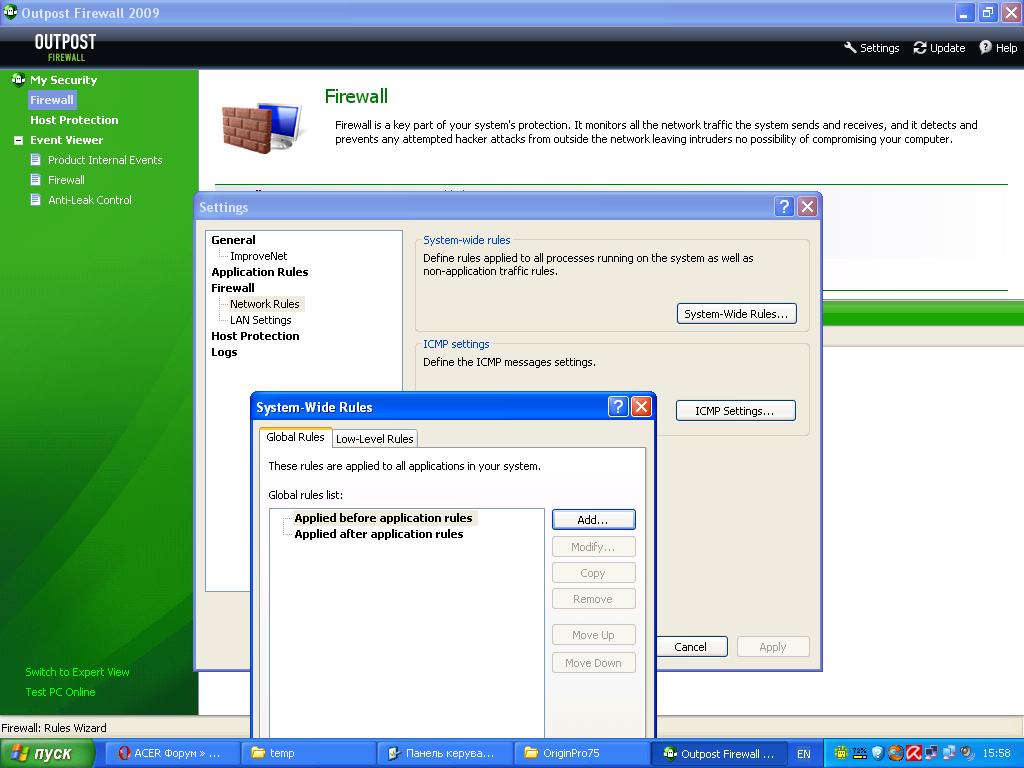
Task: Click the My Security icon in sidebar
Action: tap(18, 80)
